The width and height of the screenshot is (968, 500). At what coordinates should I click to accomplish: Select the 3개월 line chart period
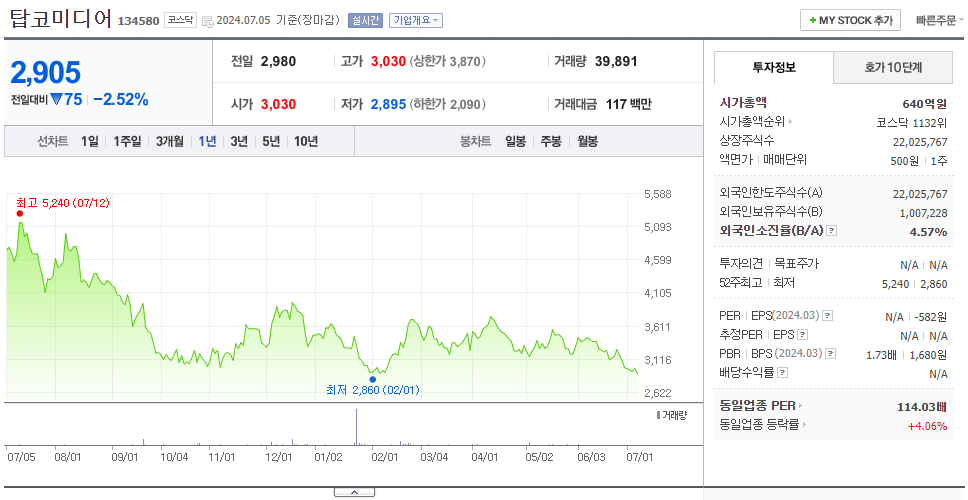coord(170,141)
